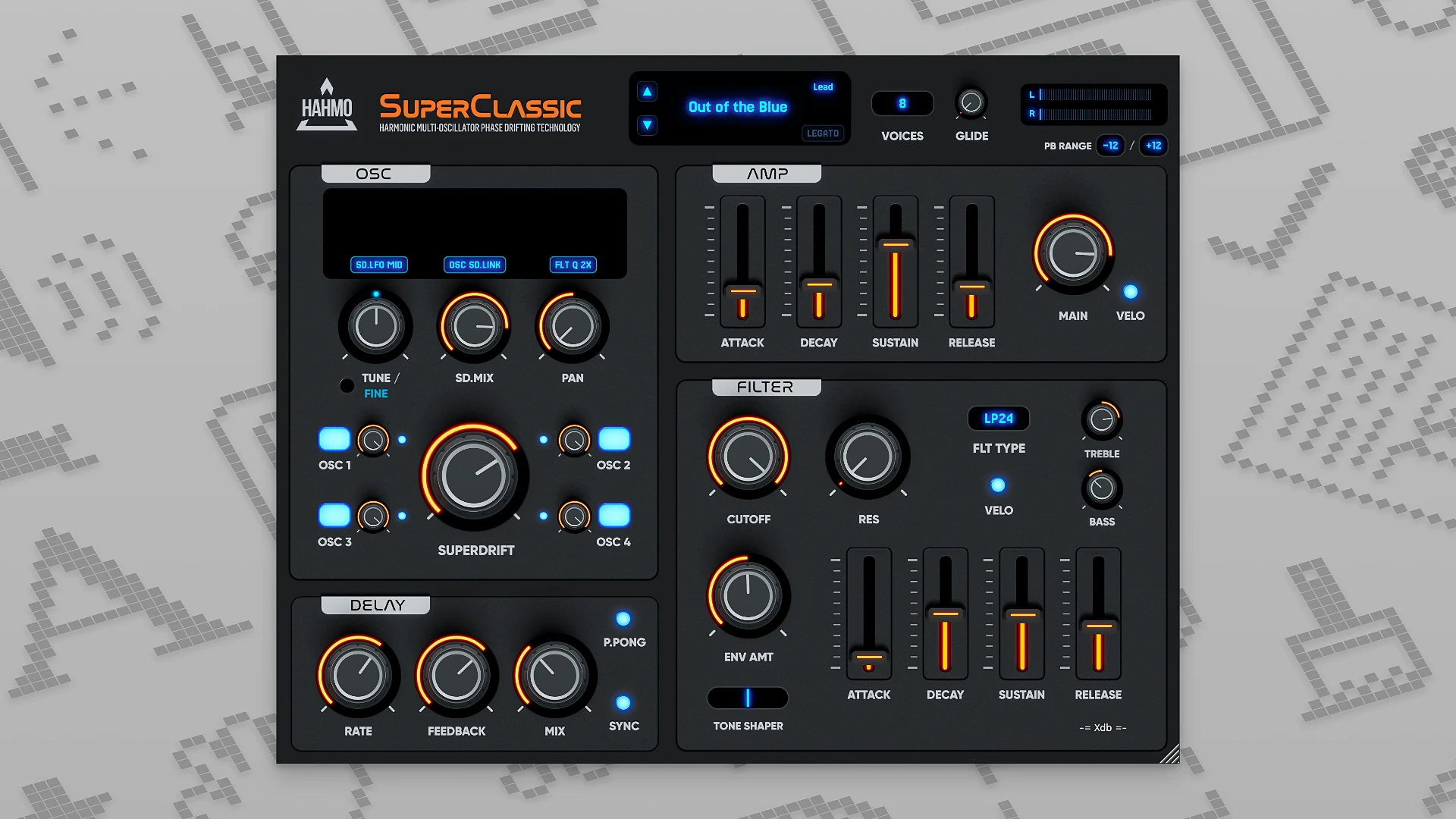The width and height of the screenshot is (1456, 819).
Task: Open the LP24 filter type selector
Action: tap(998, 419)
